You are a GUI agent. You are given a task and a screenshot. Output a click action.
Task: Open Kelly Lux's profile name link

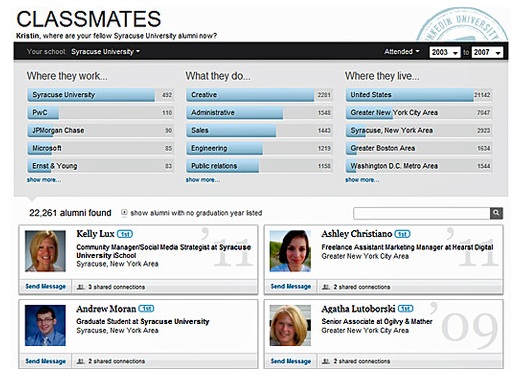point(95,234)
